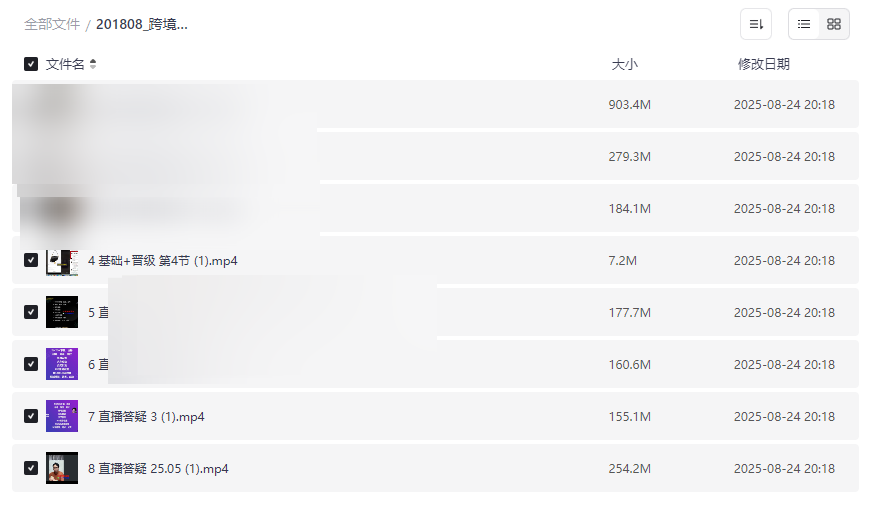The height and width of the screenshot is (514, 874).
Task: Click thumbnail of 8 直播答疑 25.05 video
Action: (62, 468)
